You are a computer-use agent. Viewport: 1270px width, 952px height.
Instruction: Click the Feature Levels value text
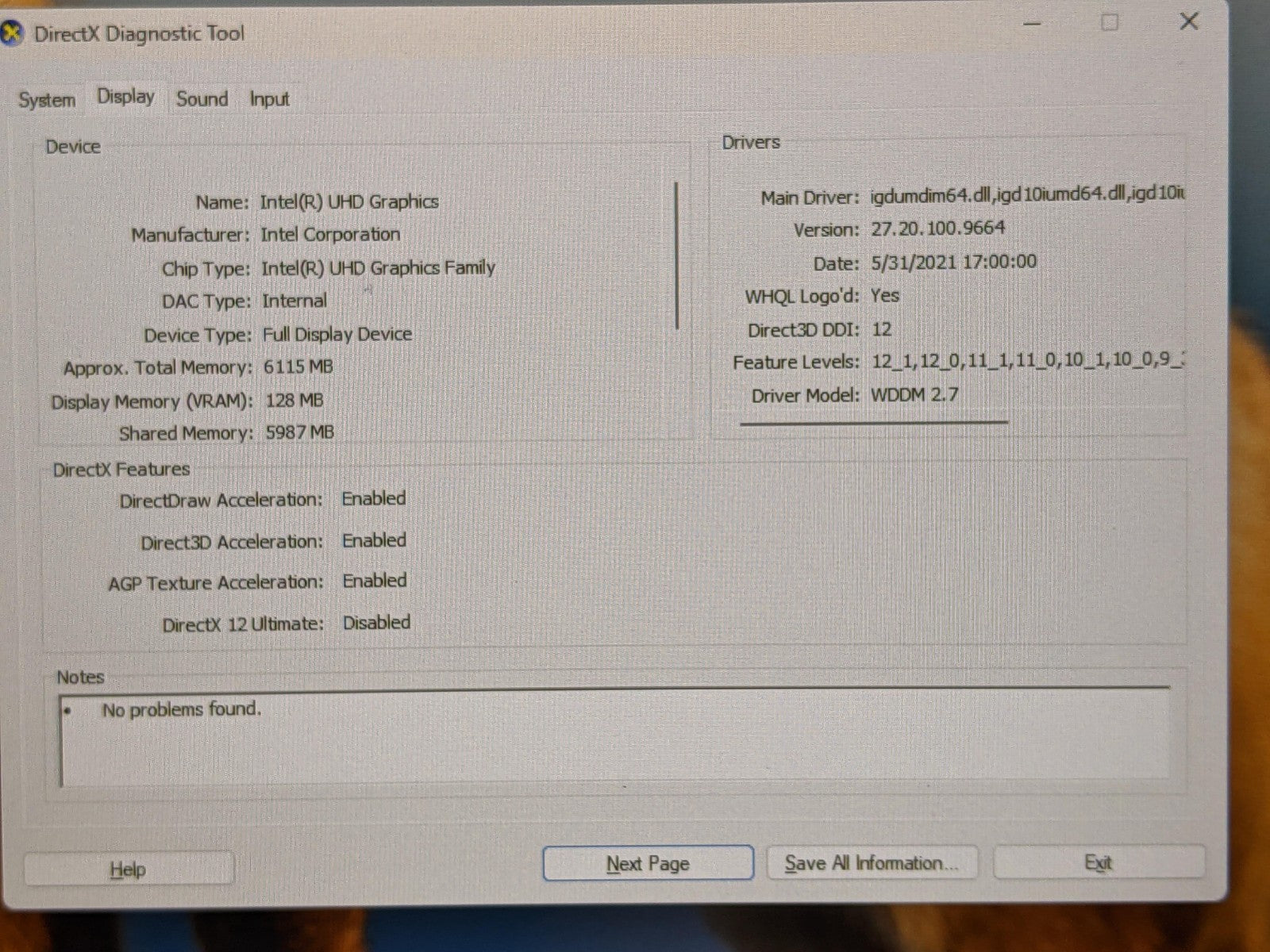click(x=1026, y=361)
